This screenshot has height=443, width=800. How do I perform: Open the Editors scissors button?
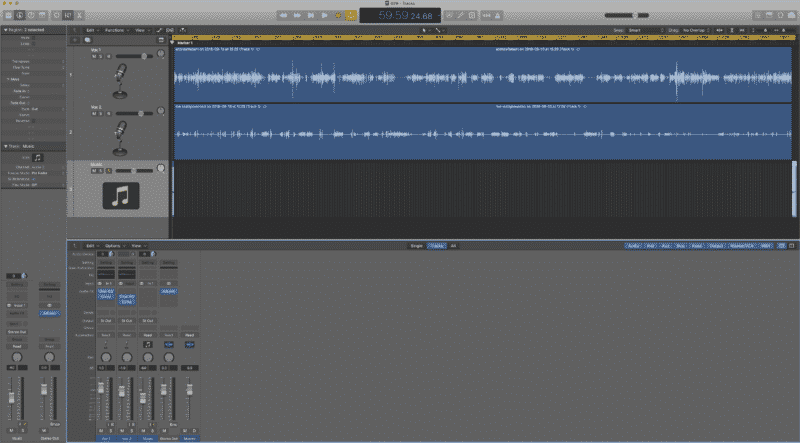click(79, 15)
